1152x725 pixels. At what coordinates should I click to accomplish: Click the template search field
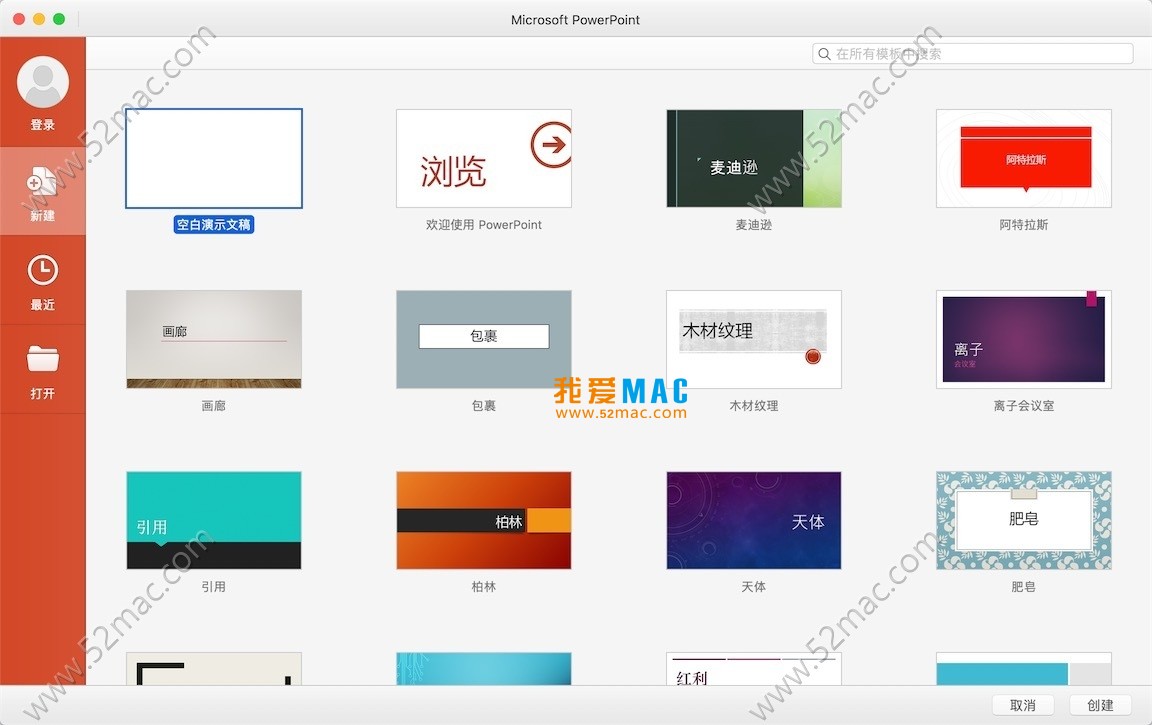click(973, 54)
